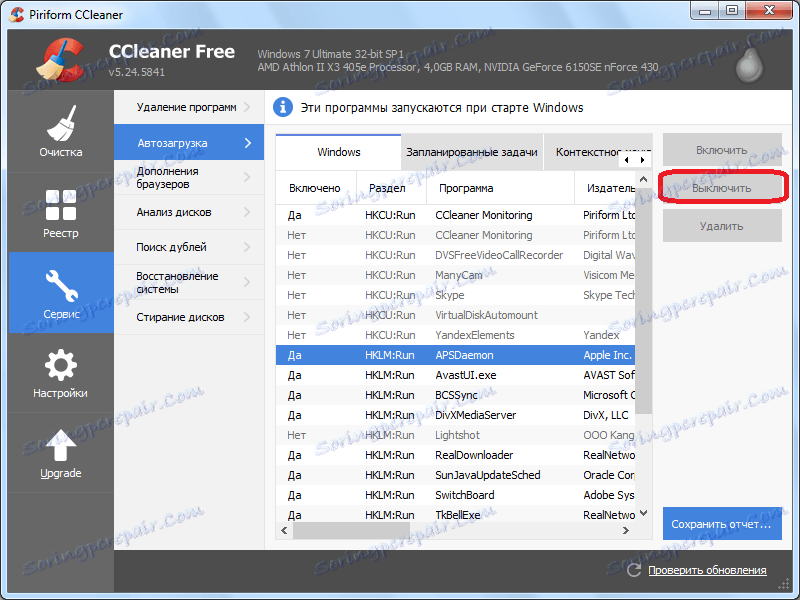800x600 pixels.
Task: Click the vertical scrollbar thumb
Action: pos(643,301)
